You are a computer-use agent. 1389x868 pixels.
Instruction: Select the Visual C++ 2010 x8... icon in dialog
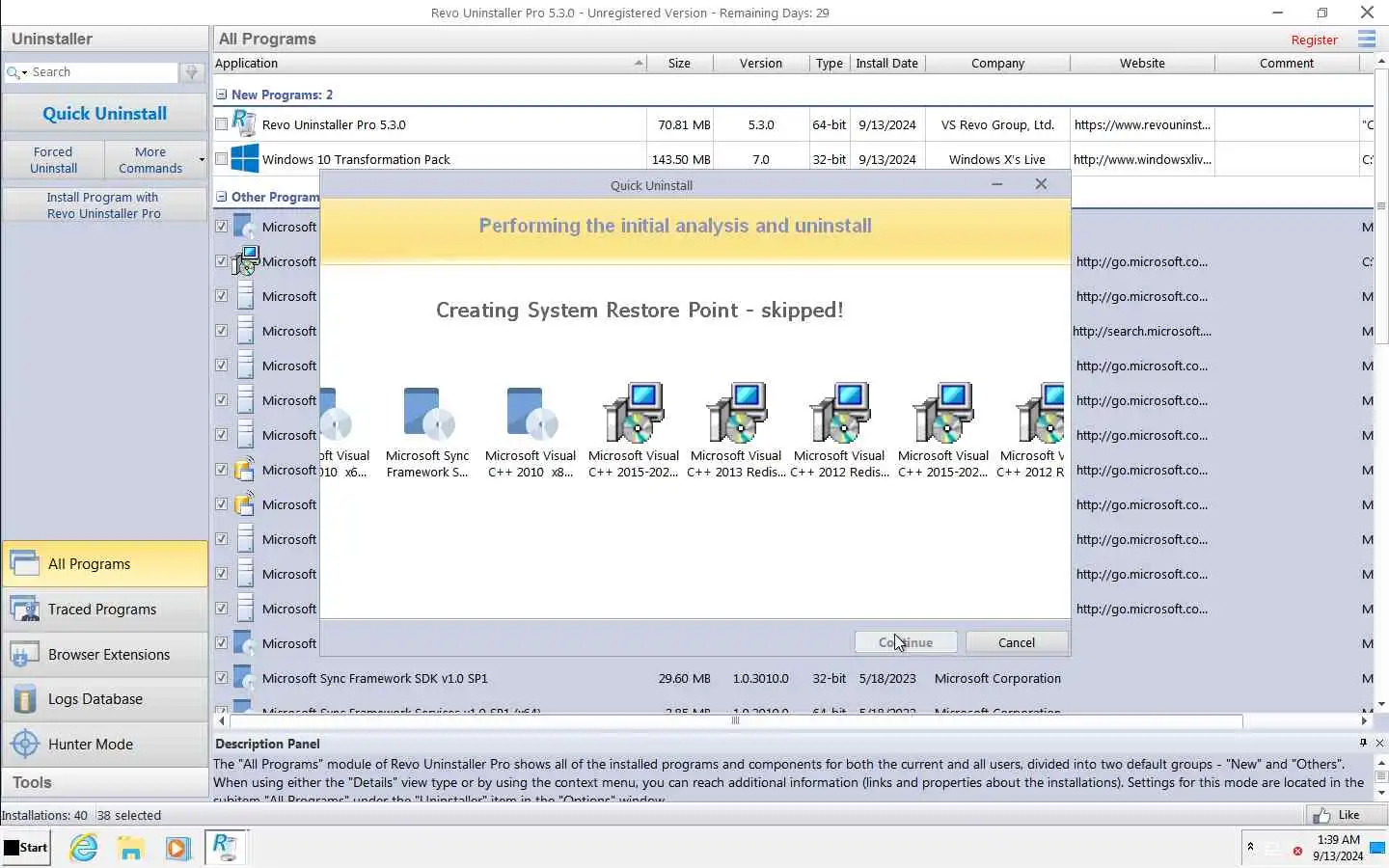(x=531, y=413)
